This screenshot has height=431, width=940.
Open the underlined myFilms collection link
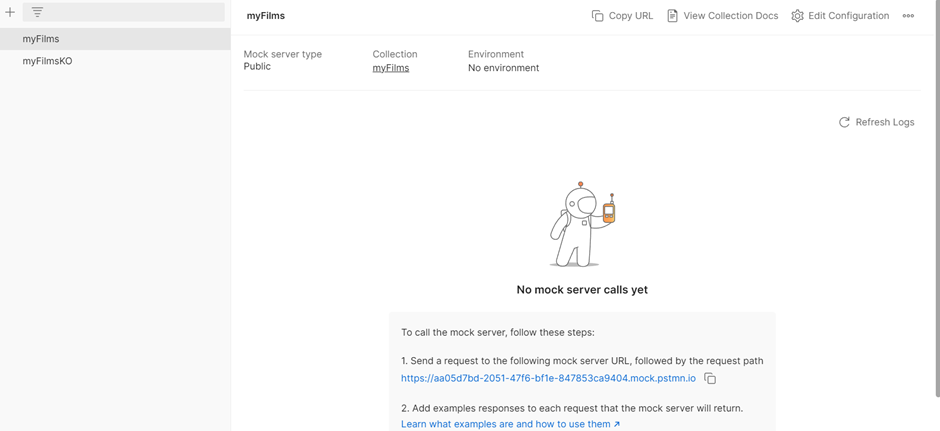coord(391,68)
